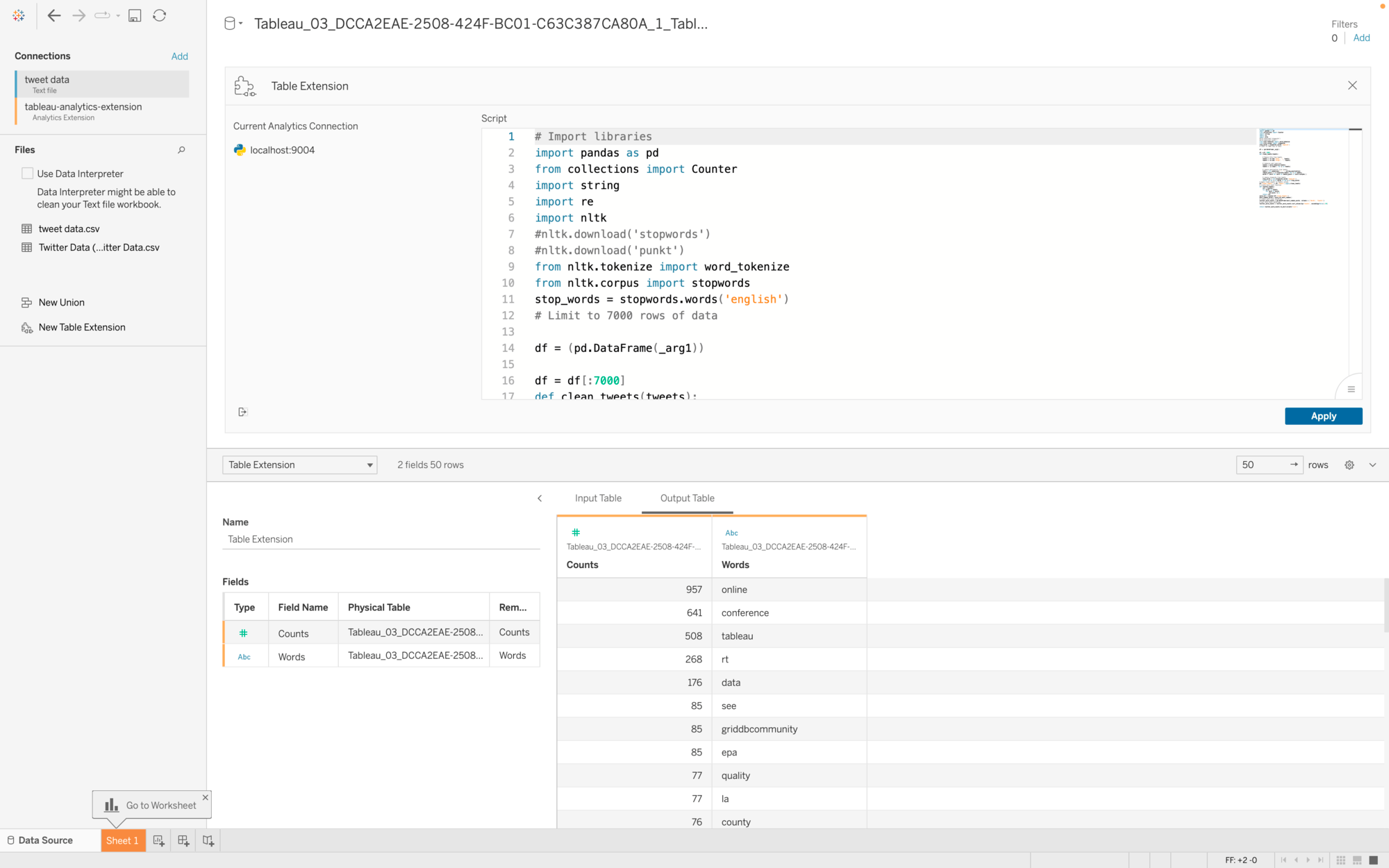This screenshot has height=868, width=1389.
Task: Click the search icon beside Files
Action: pos(181,150)
